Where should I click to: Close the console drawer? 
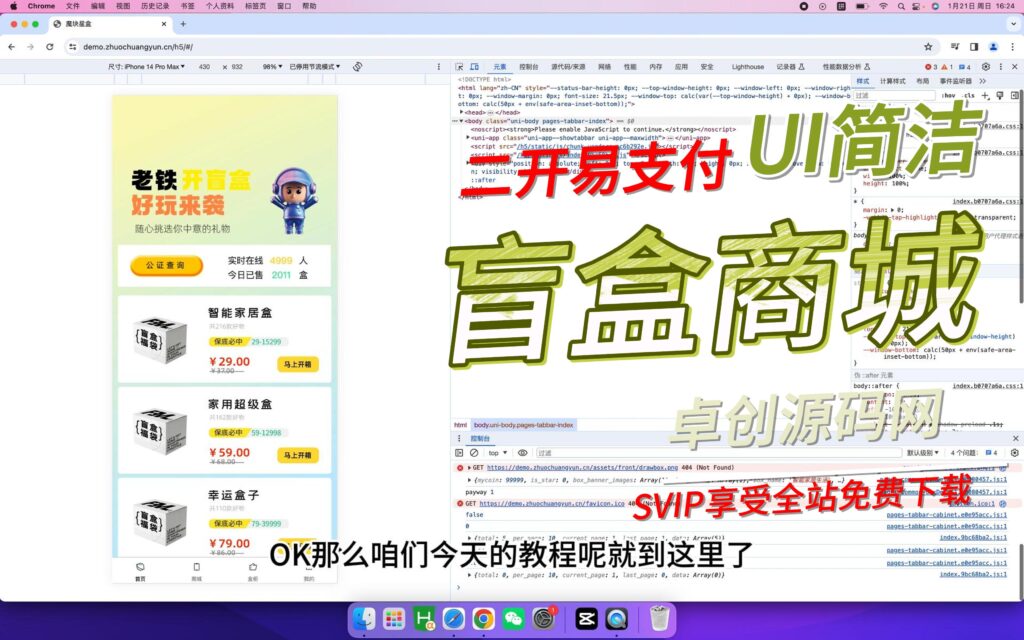point(1016,438)
